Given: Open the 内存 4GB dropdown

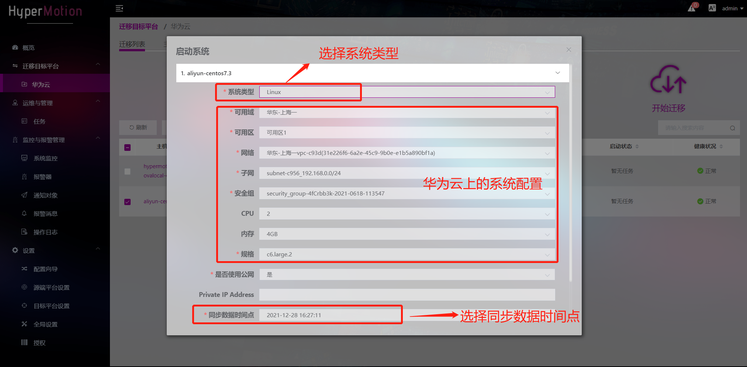Looking at the screenshot, I should [x=407, y=234].
